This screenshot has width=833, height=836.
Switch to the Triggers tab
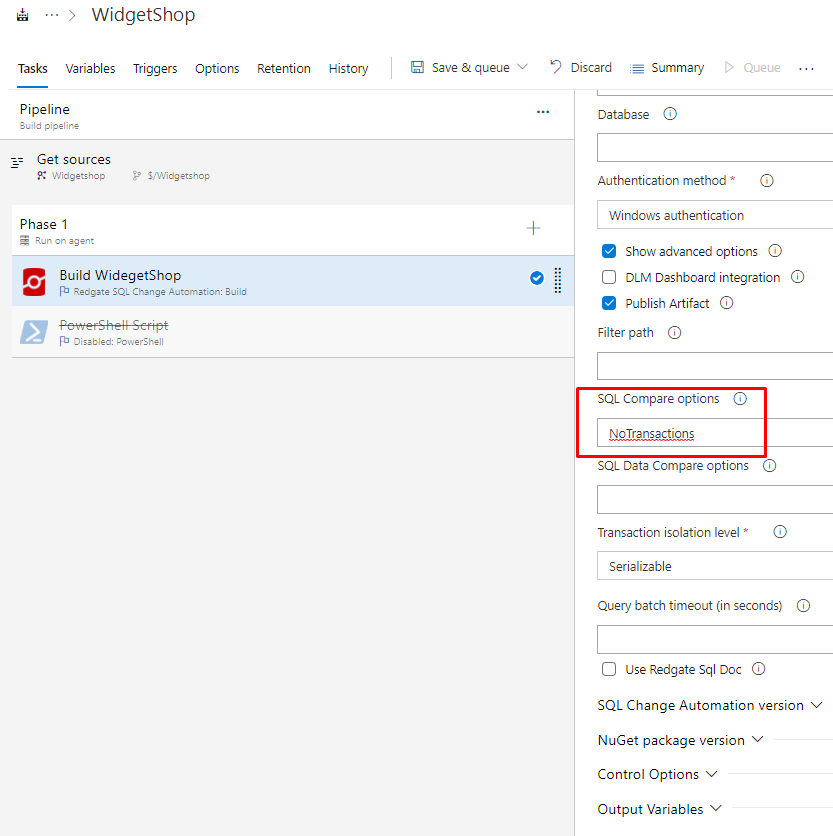point(155,69)
